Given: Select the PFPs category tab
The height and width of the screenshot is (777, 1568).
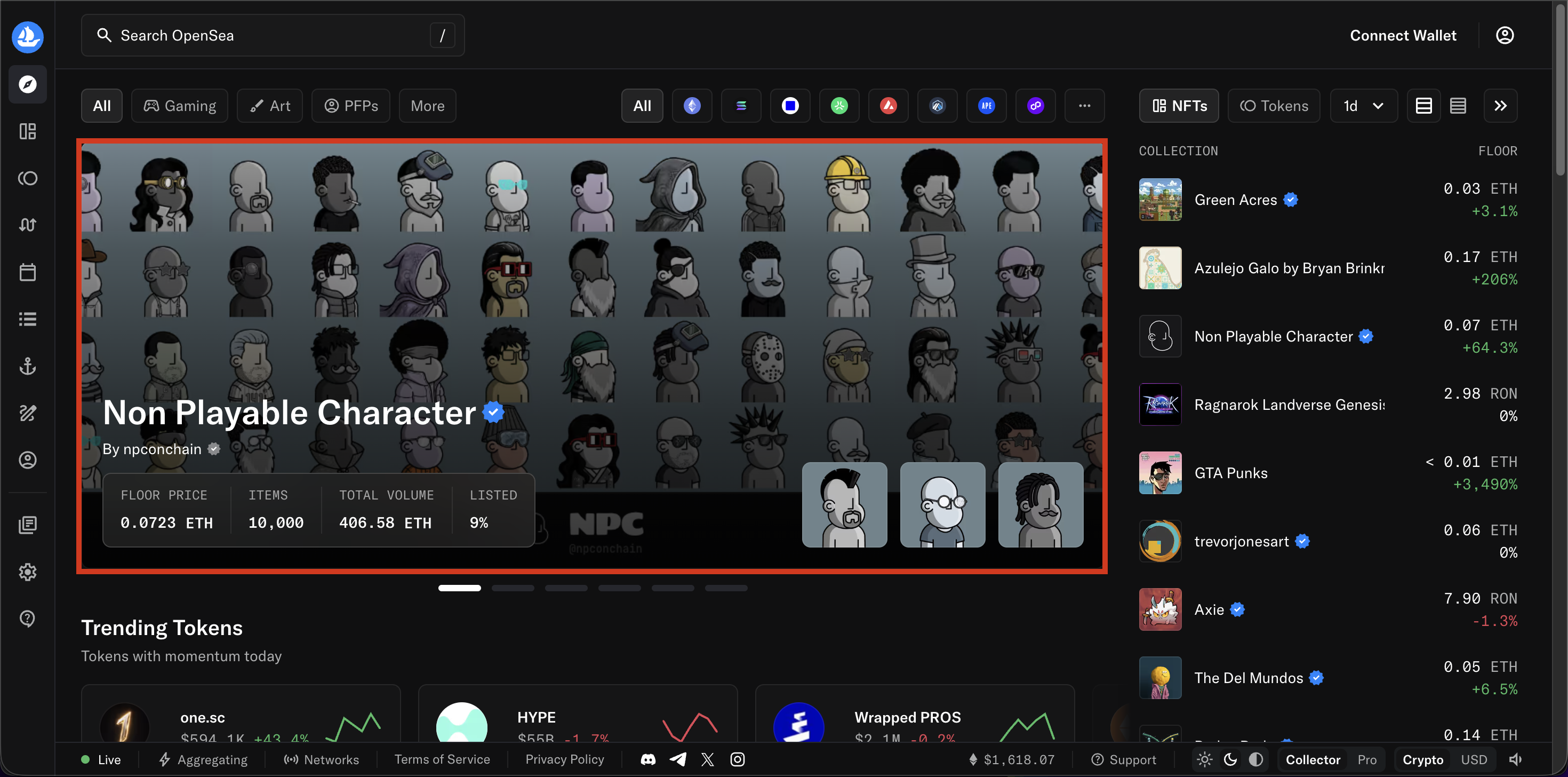Looking at the screenshot, I should click(350, 106).
